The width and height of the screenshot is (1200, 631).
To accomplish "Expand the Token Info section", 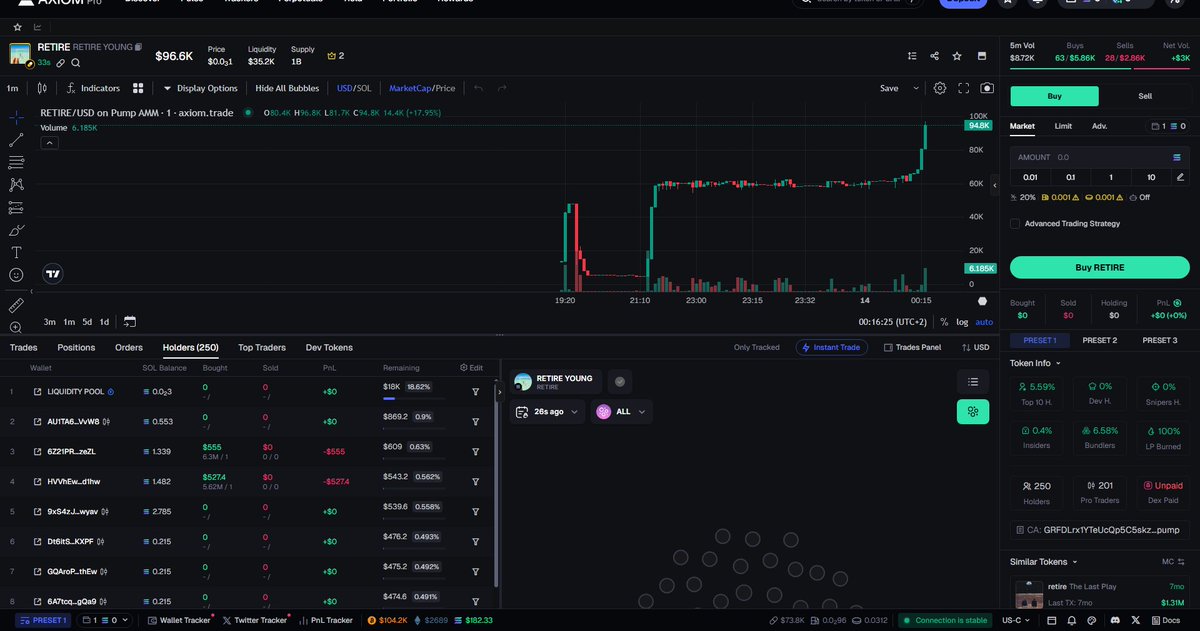I will (x=1035, y=363).
